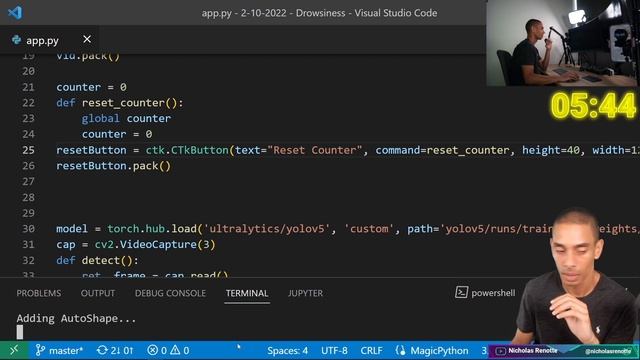640x360 pixels.
Task: Click 'Adding AutoShape...' terminal output
Action: coord(76,318)
